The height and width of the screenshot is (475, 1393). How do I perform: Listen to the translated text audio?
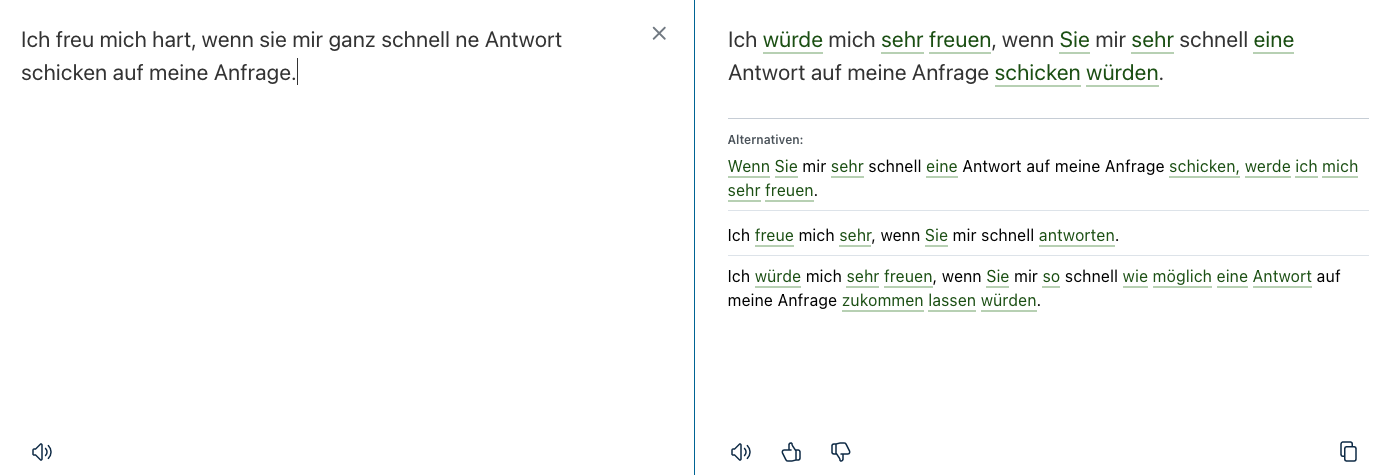(x=741, y=452)
